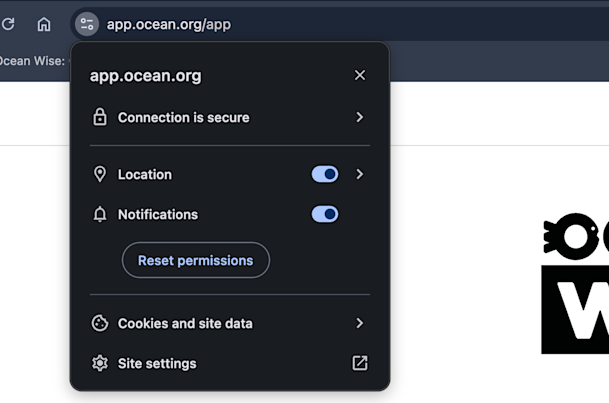
Task: Click the Notifications bell icon
Action: point(100,214)
